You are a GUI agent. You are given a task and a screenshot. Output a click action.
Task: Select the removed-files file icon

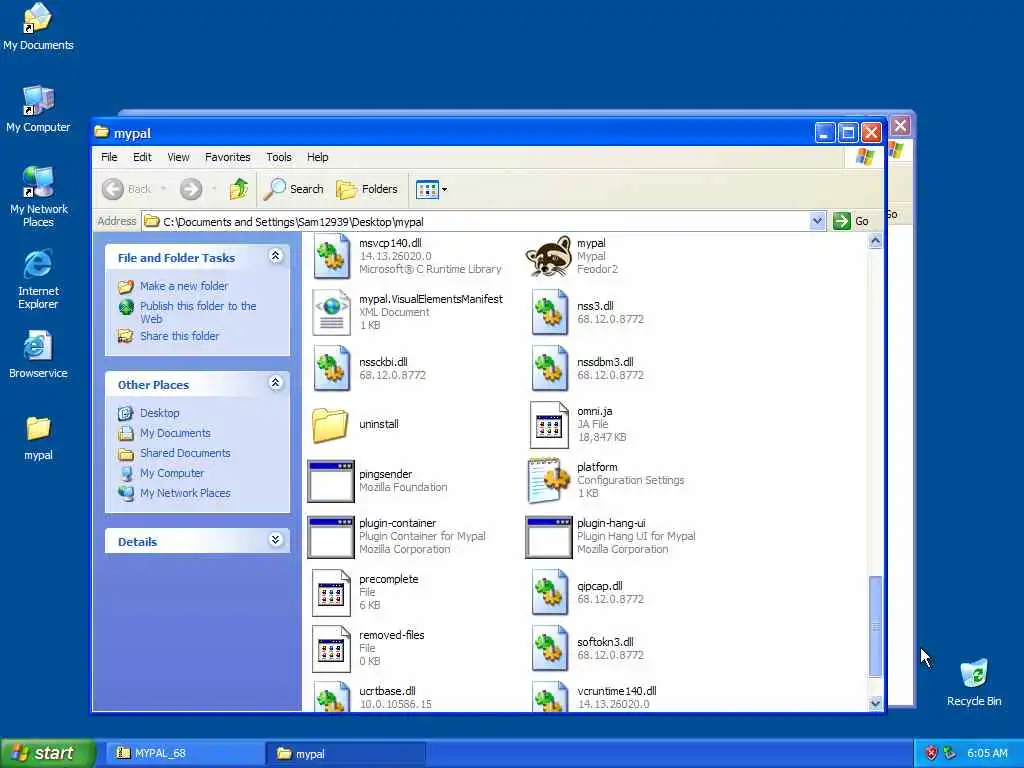point(331,649)
